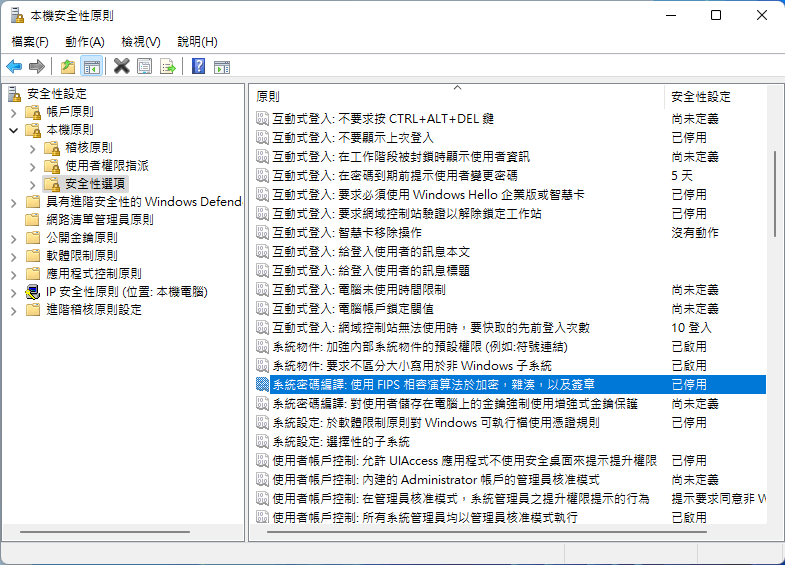Click the policy list vertical scrollbar thumb
The height and width of the screenshot is (565, 785).
tap(775, 195)
